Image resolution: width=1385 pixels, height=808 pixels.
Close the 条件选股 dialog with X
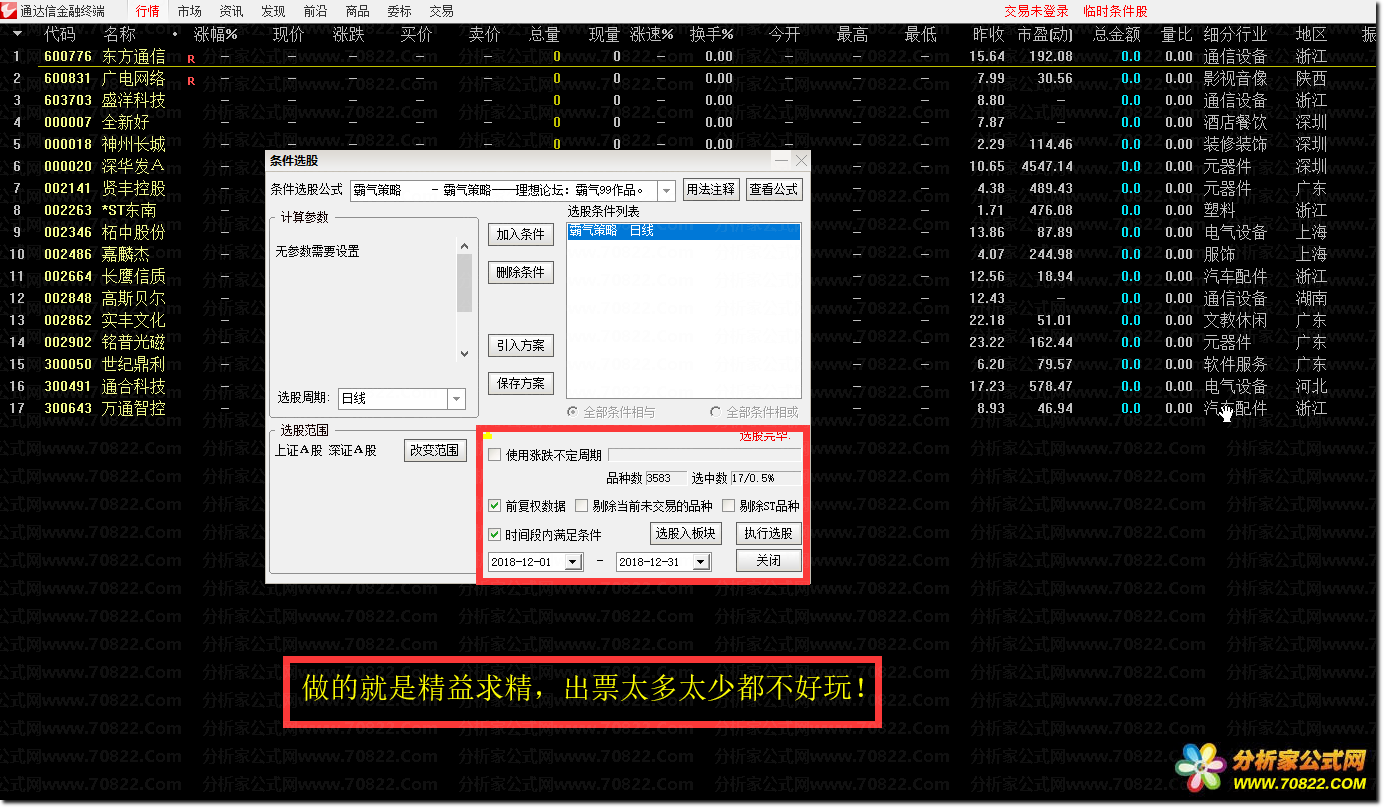(800, 160)
